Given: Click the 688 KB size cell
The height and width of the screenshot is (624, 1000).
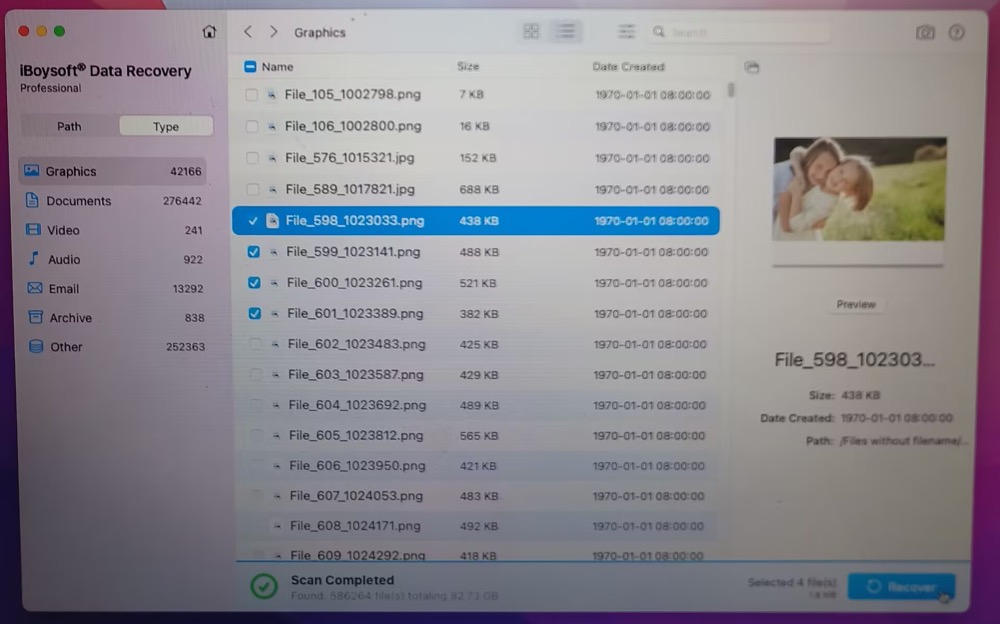Looking at the screenshot, I should [479, 189].
